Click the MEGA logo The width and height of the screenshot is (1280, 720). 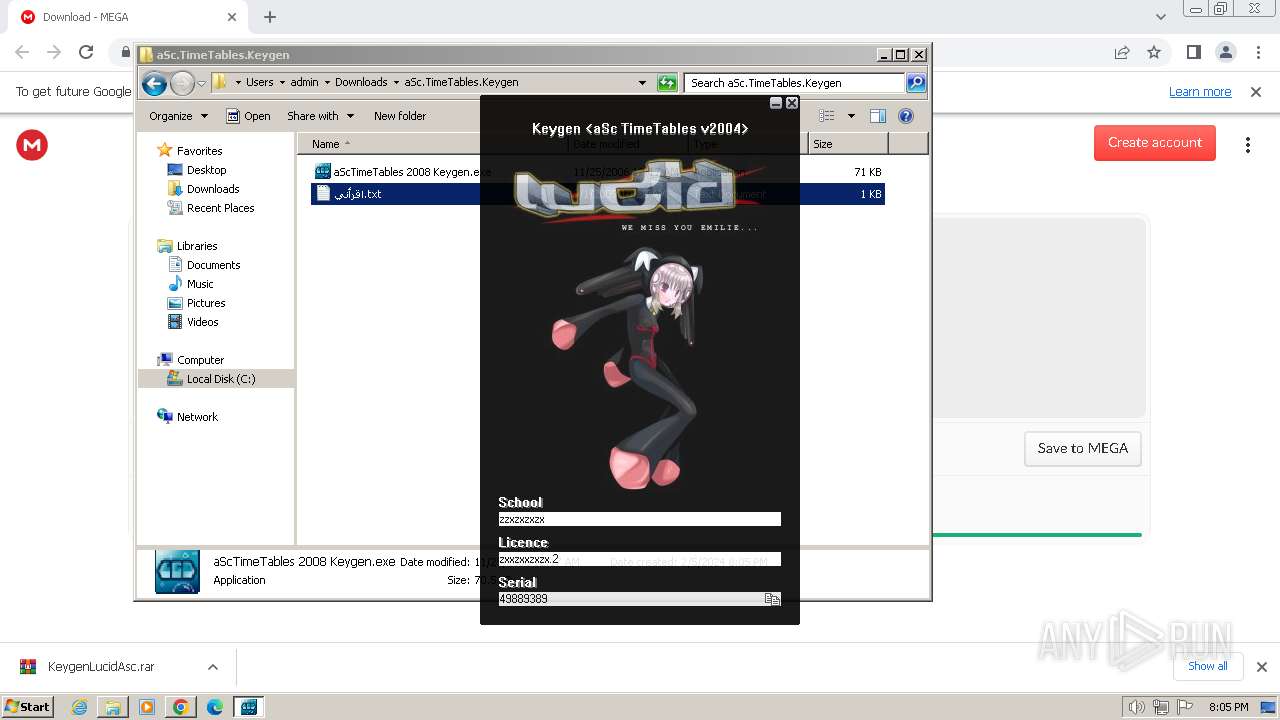point(32,145)
